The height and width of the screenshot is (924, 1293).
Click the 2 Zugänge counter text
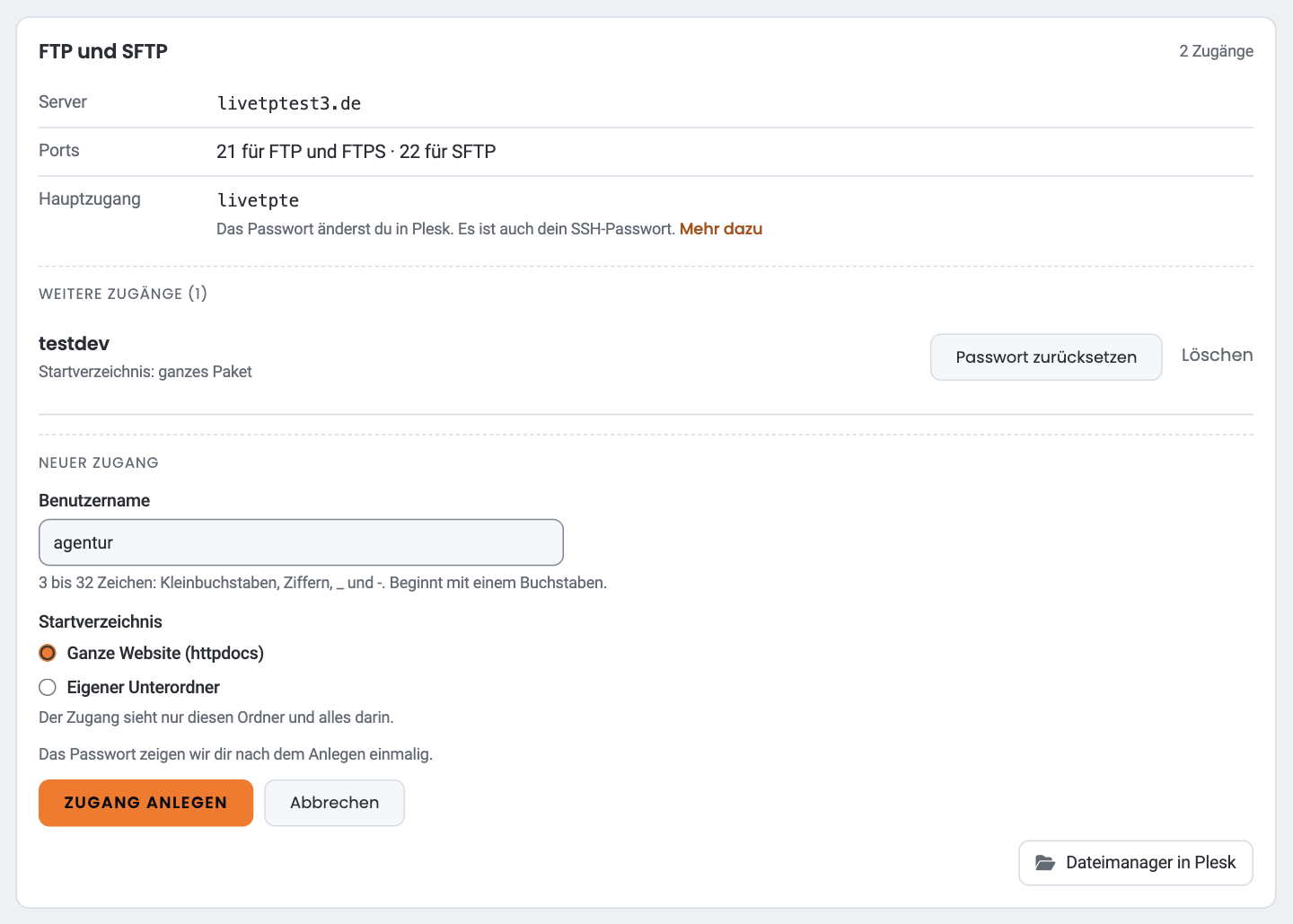point(1216,51)
